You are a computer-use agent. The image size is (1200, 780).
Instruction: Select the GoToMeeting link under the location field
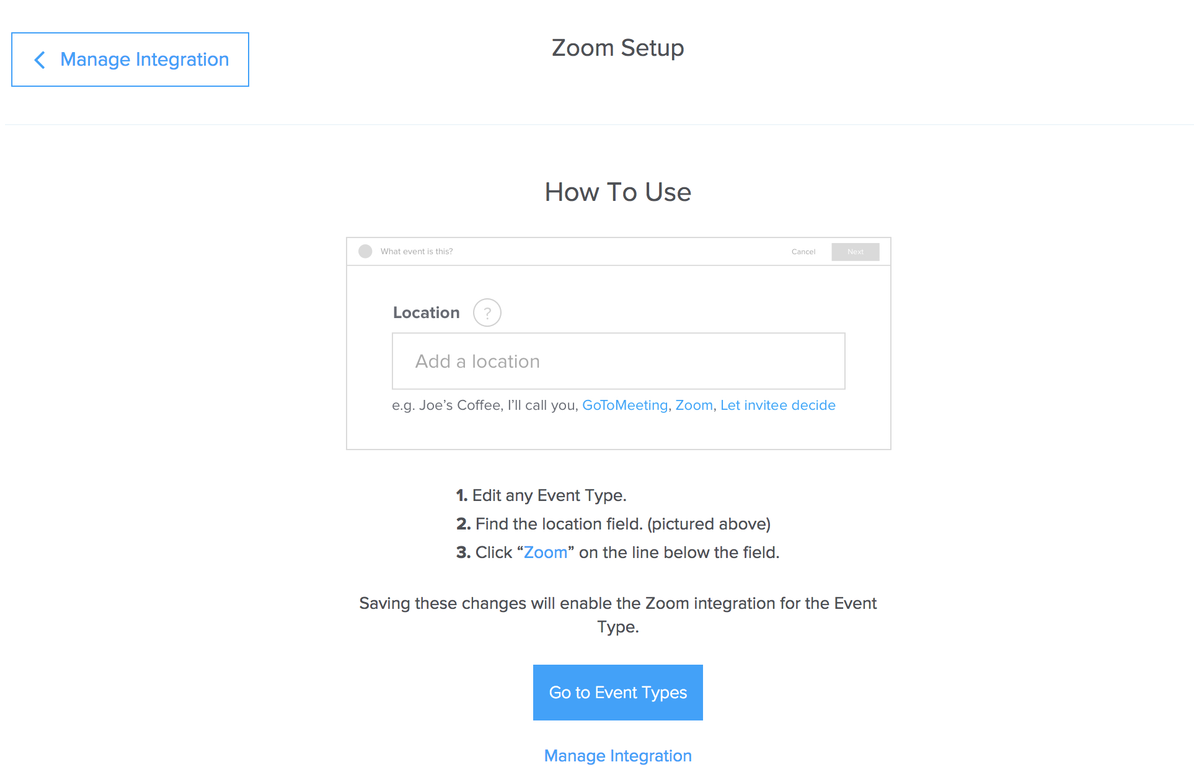coord(625,405)
